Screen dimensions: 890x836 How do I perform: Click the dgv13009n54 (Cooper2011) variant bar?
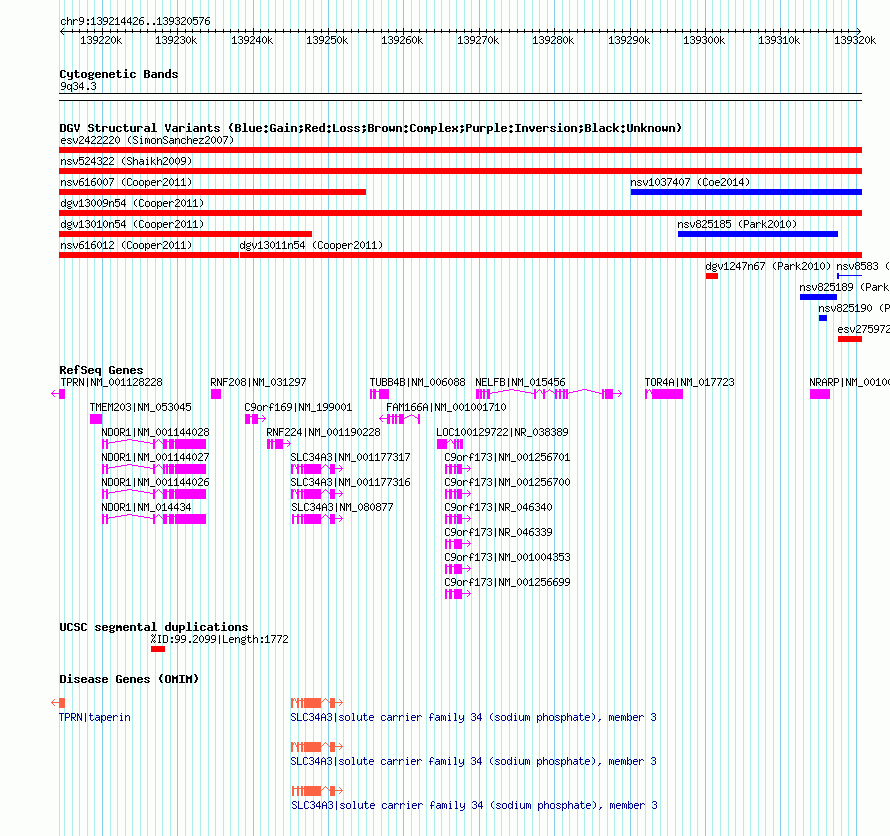[460, 213]
